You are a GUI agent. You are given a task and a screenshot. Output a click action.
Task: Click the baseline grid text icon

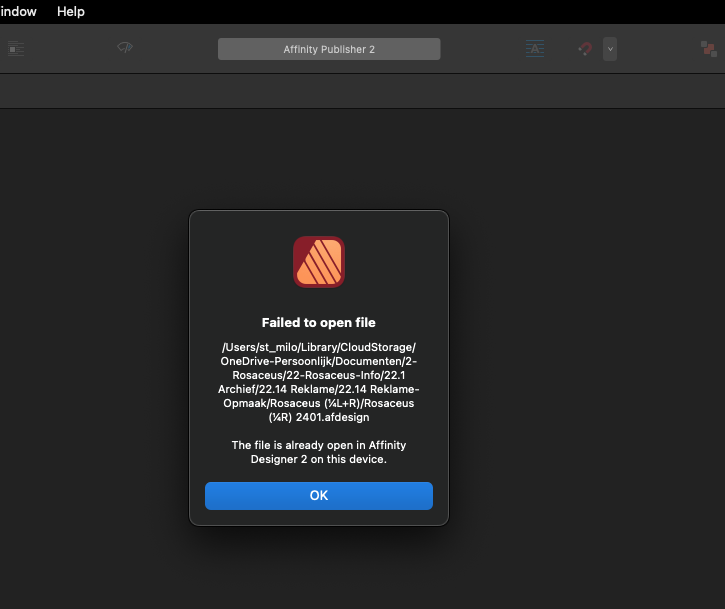[535, 49]
